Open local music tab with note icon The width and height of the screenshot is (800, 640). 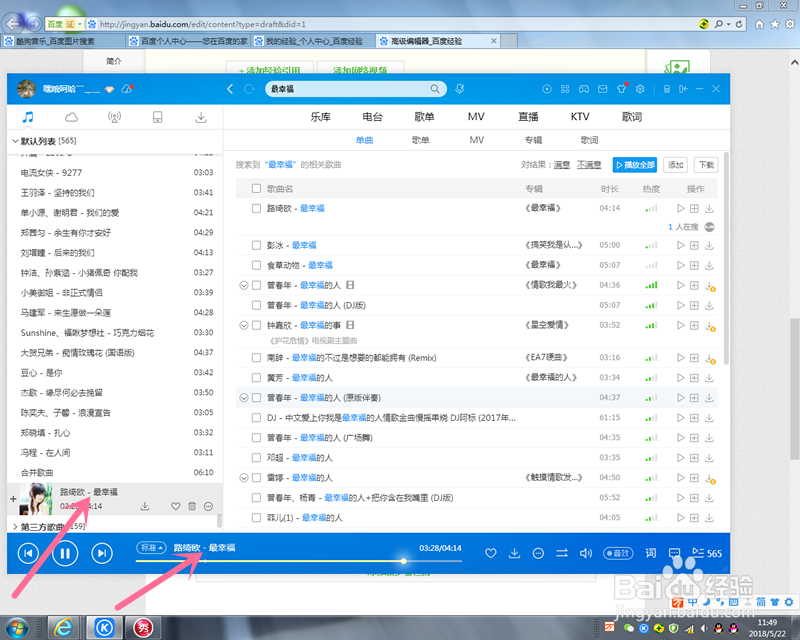tap(28, 117)
